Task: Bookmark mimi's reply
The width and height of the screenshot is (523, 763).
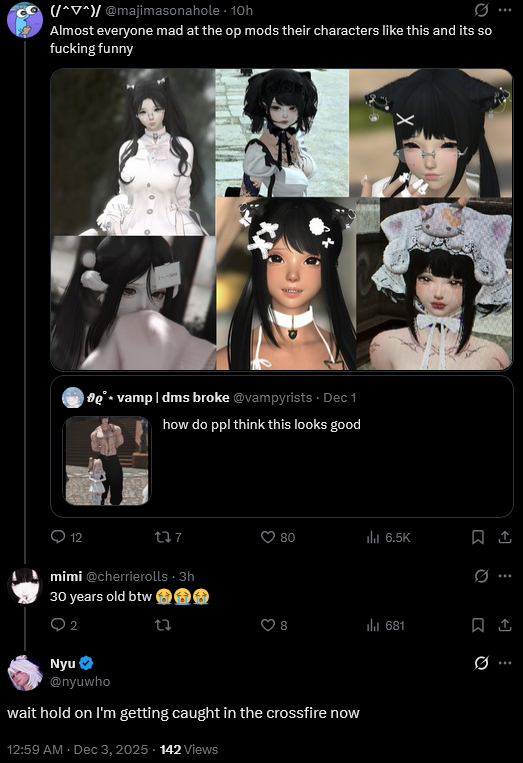Action: [478, 625]
